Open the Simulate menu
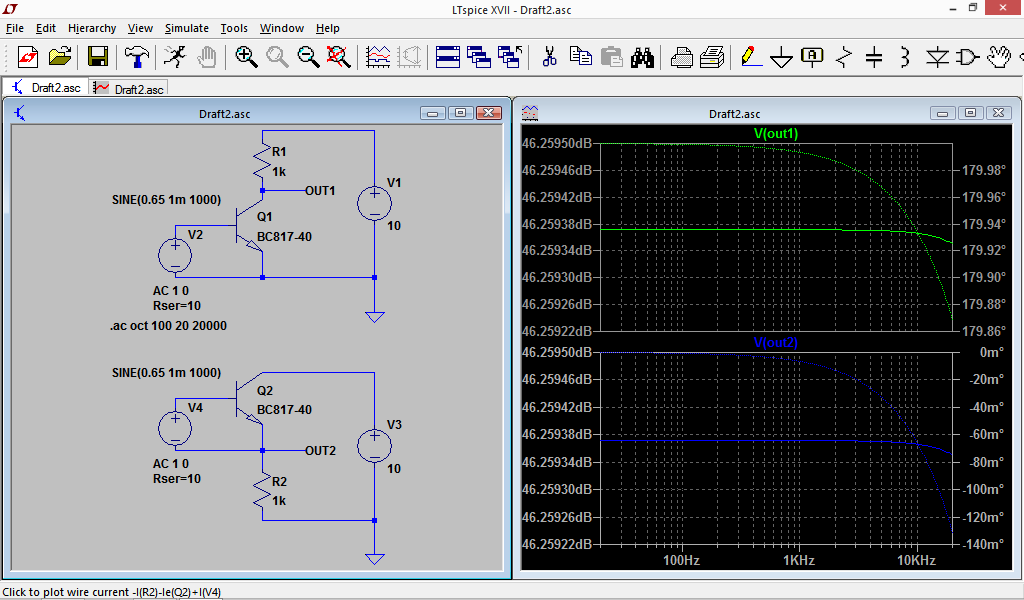Viewport: 1024px width, 600px height. [x=187, y=28]
